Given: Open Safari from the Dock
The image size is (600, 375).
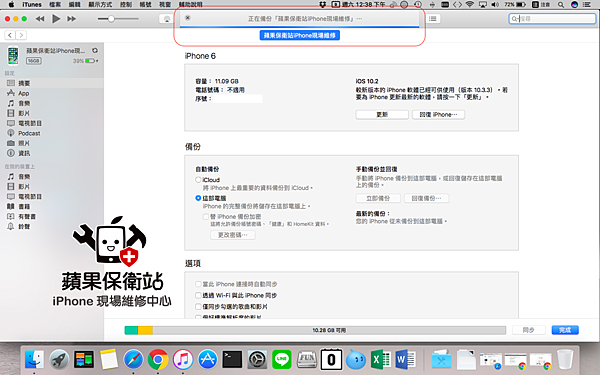Looking at the screenshot, I should click(133, 359).
